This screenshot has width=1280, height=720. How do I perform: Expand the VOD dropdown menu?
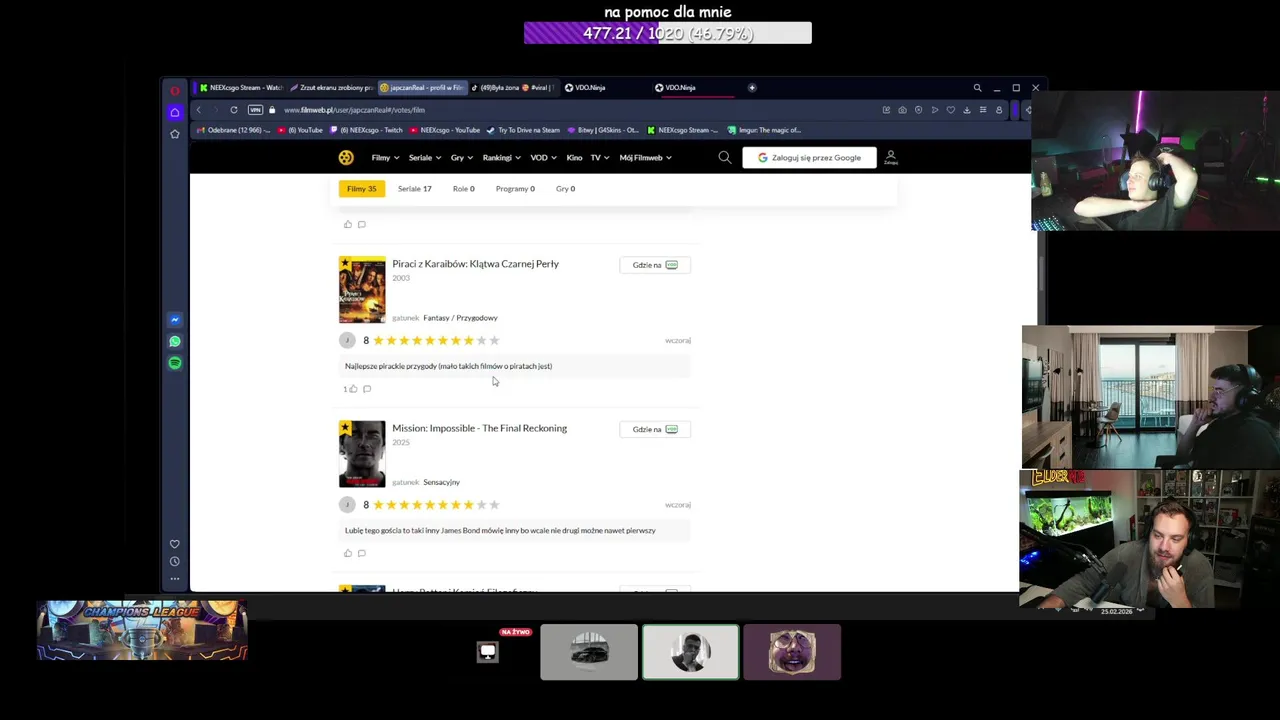click(543, 158)
